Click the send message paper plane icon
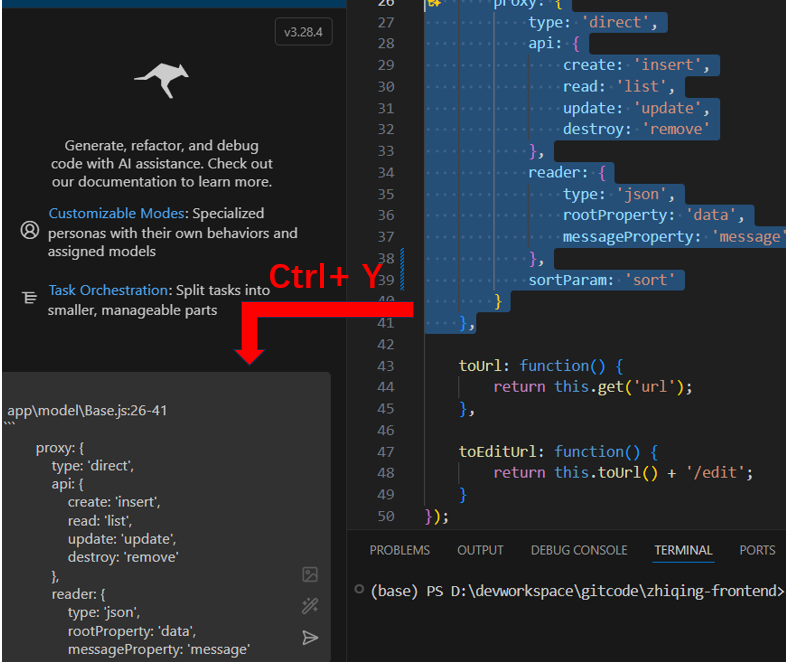The image size is (786, 662). tap(310, 637)
